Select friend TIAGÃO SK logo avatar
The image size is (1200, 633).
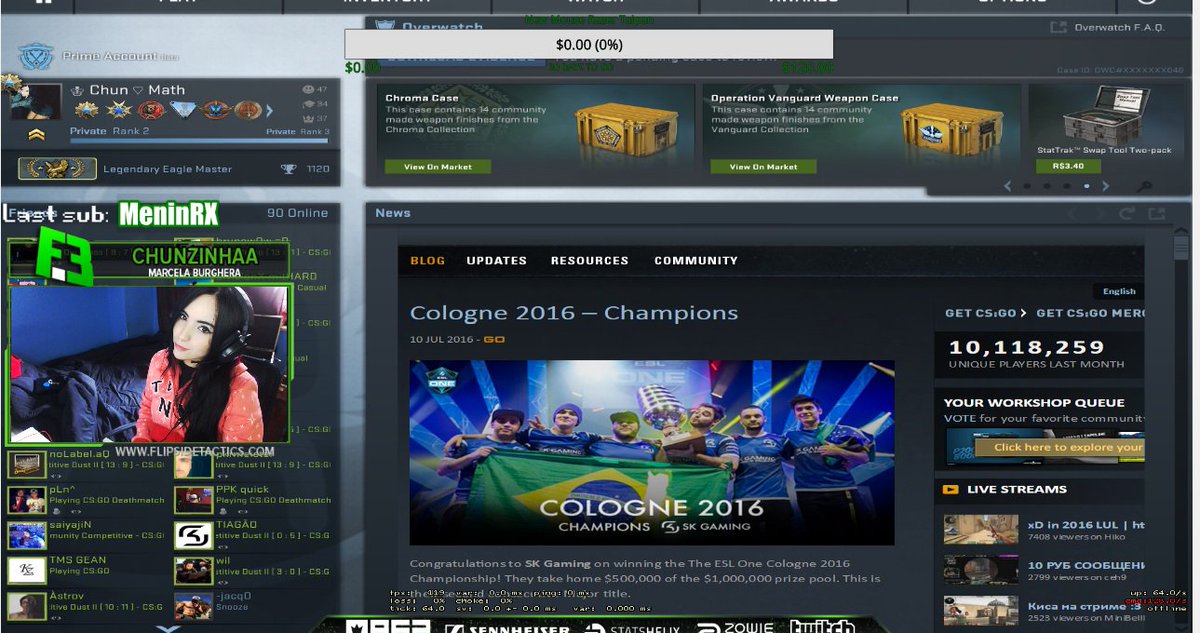(x=193, y=535)
